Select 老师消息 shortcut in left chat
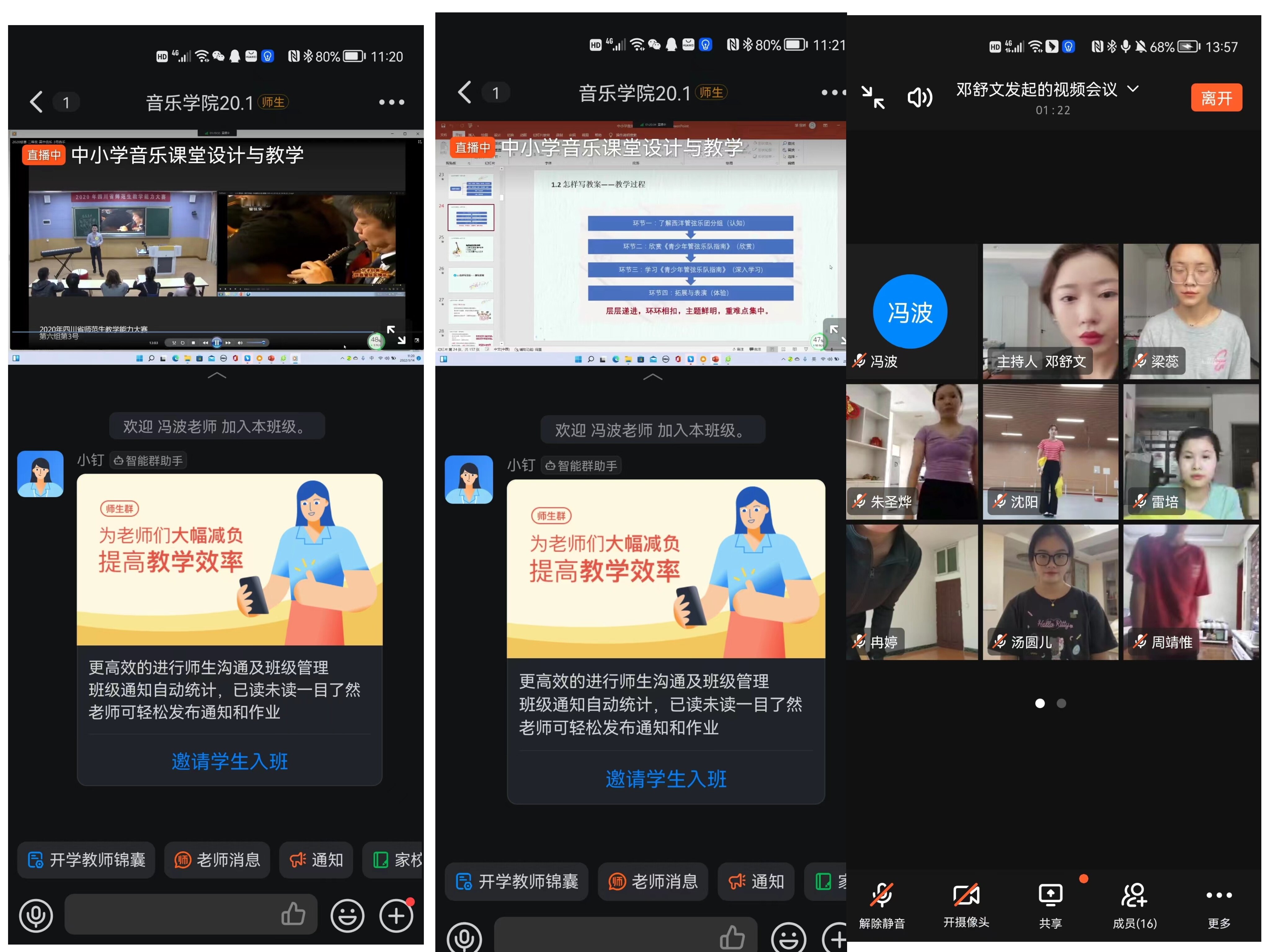The image size is (1270, 952). 217,860
